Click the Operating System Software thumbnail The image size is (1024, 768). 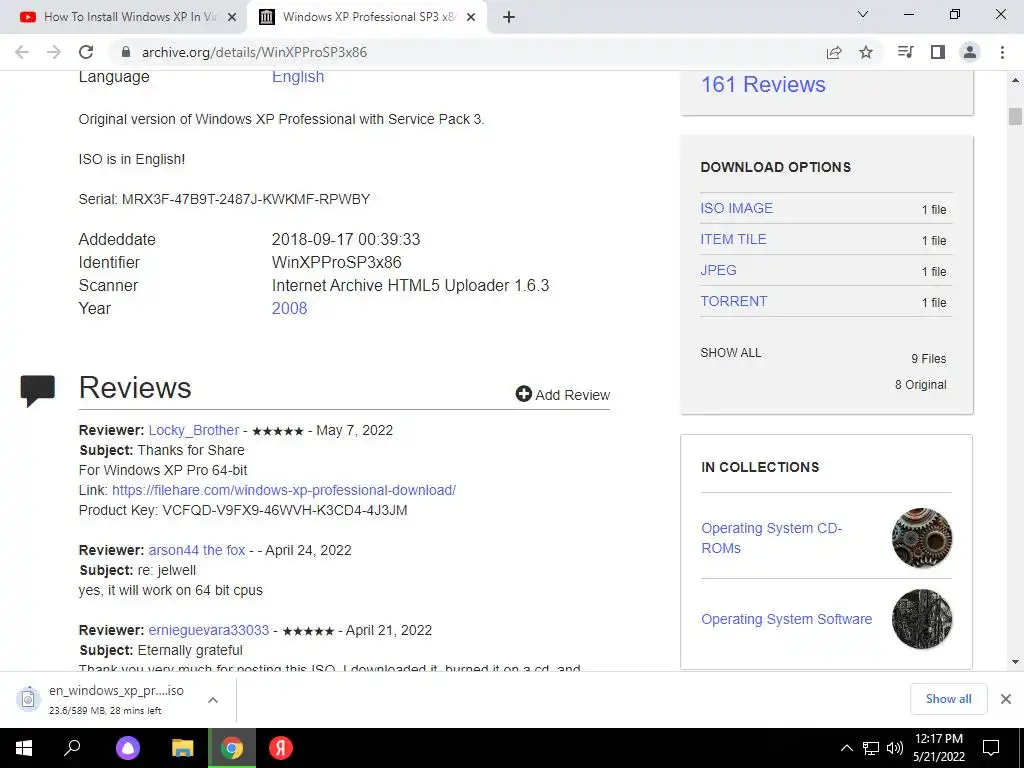pyautogui.click(x=922, y=619)
